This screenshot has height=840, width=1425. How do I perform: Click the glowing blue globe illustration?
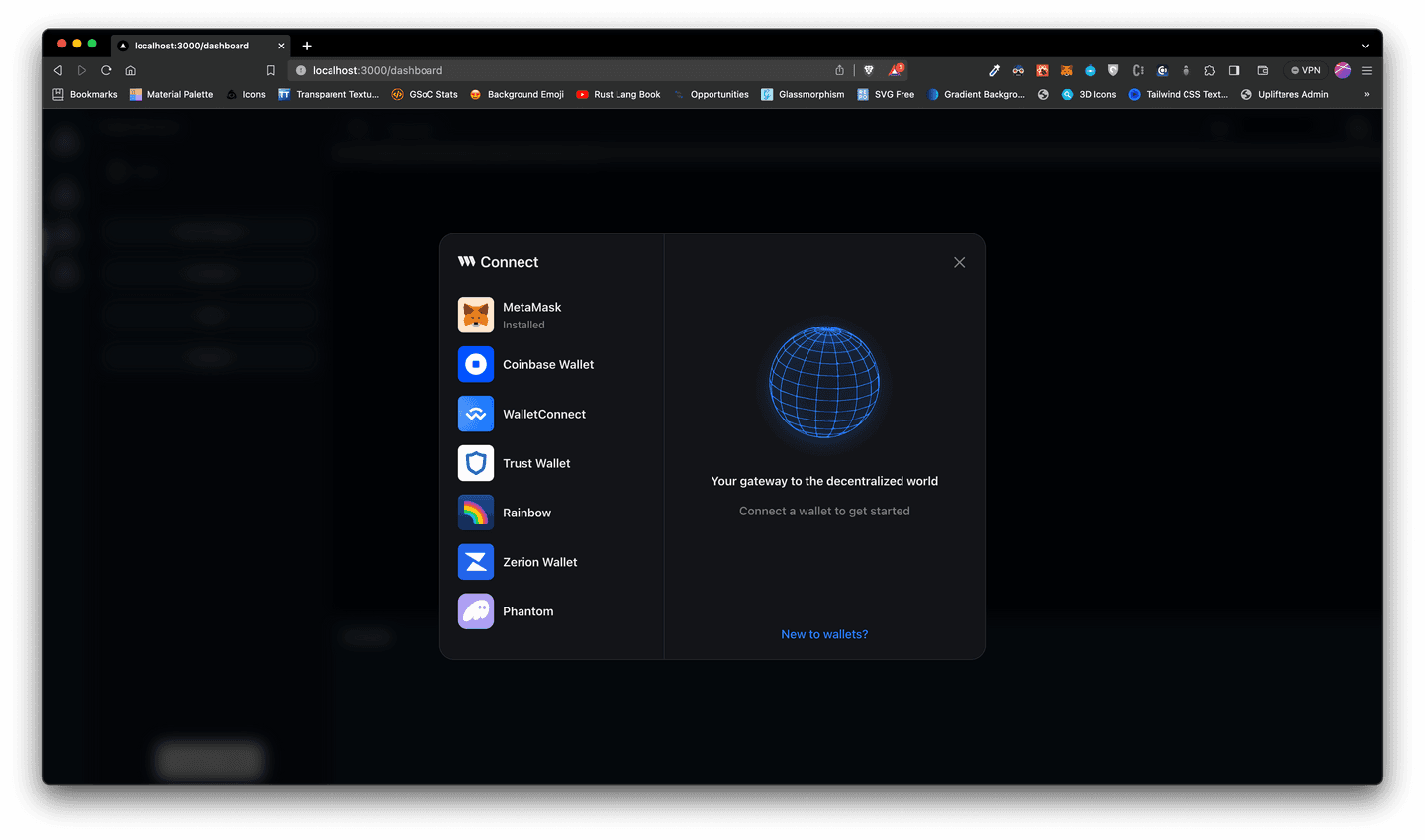click(824, 382)
